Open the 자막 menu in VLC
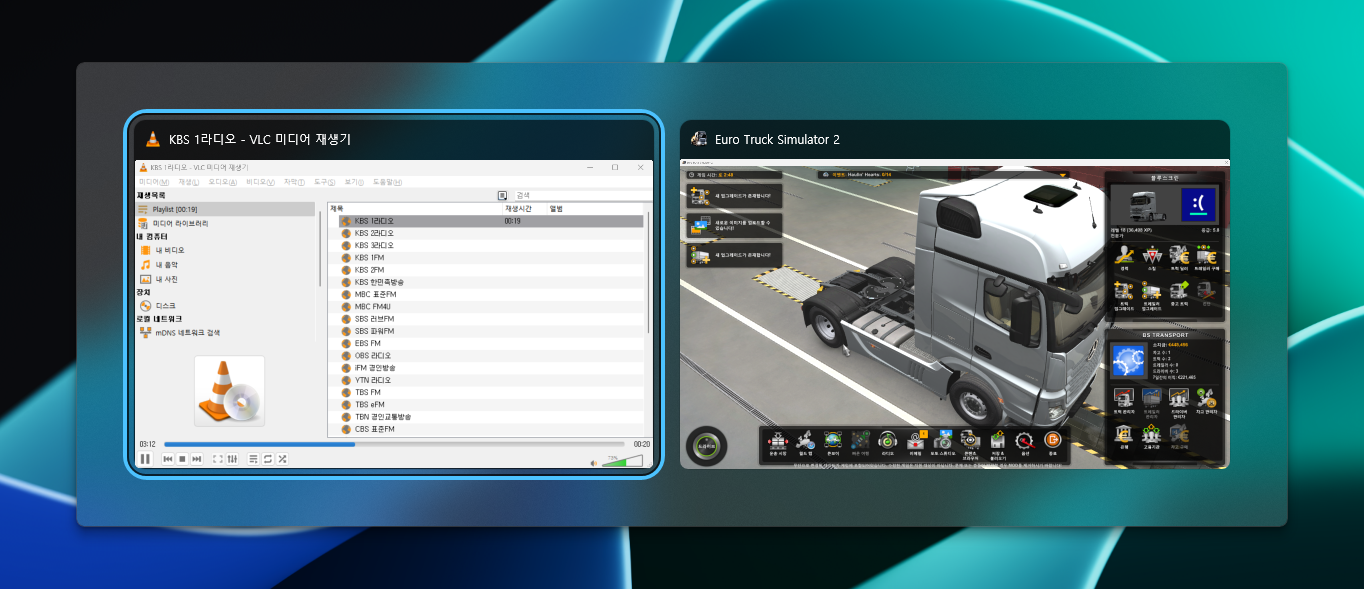 (x=294, y=182)
